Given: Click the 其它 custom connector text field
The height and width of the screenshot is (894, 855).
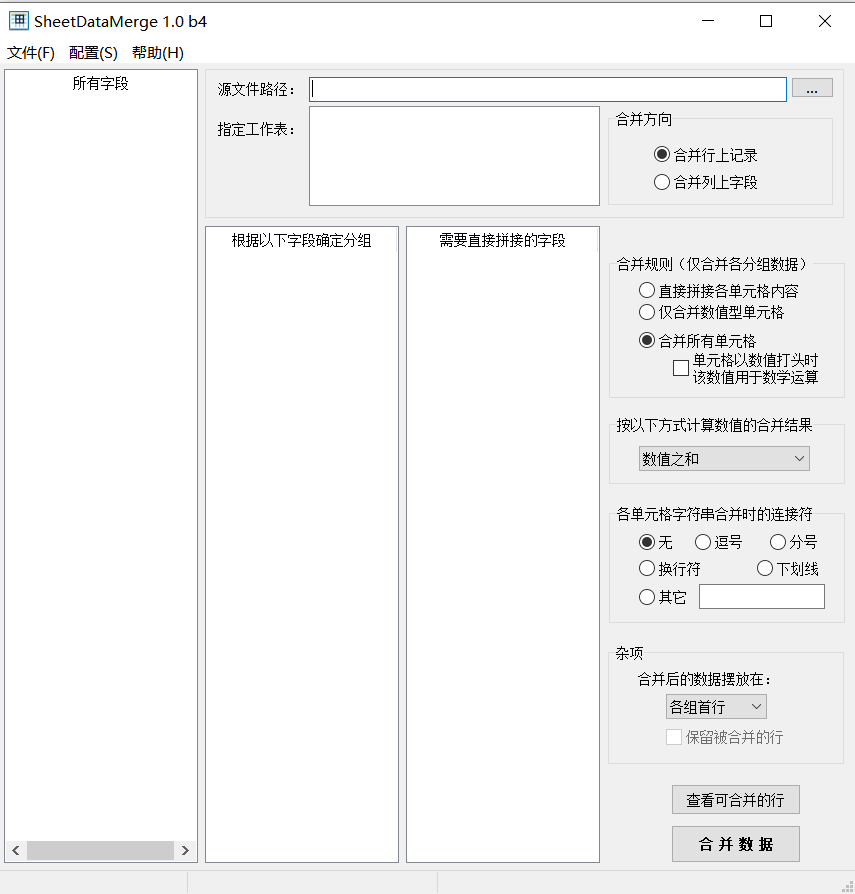Looking at the screenshot, I should pyautogui.click(x=761, y=596).
